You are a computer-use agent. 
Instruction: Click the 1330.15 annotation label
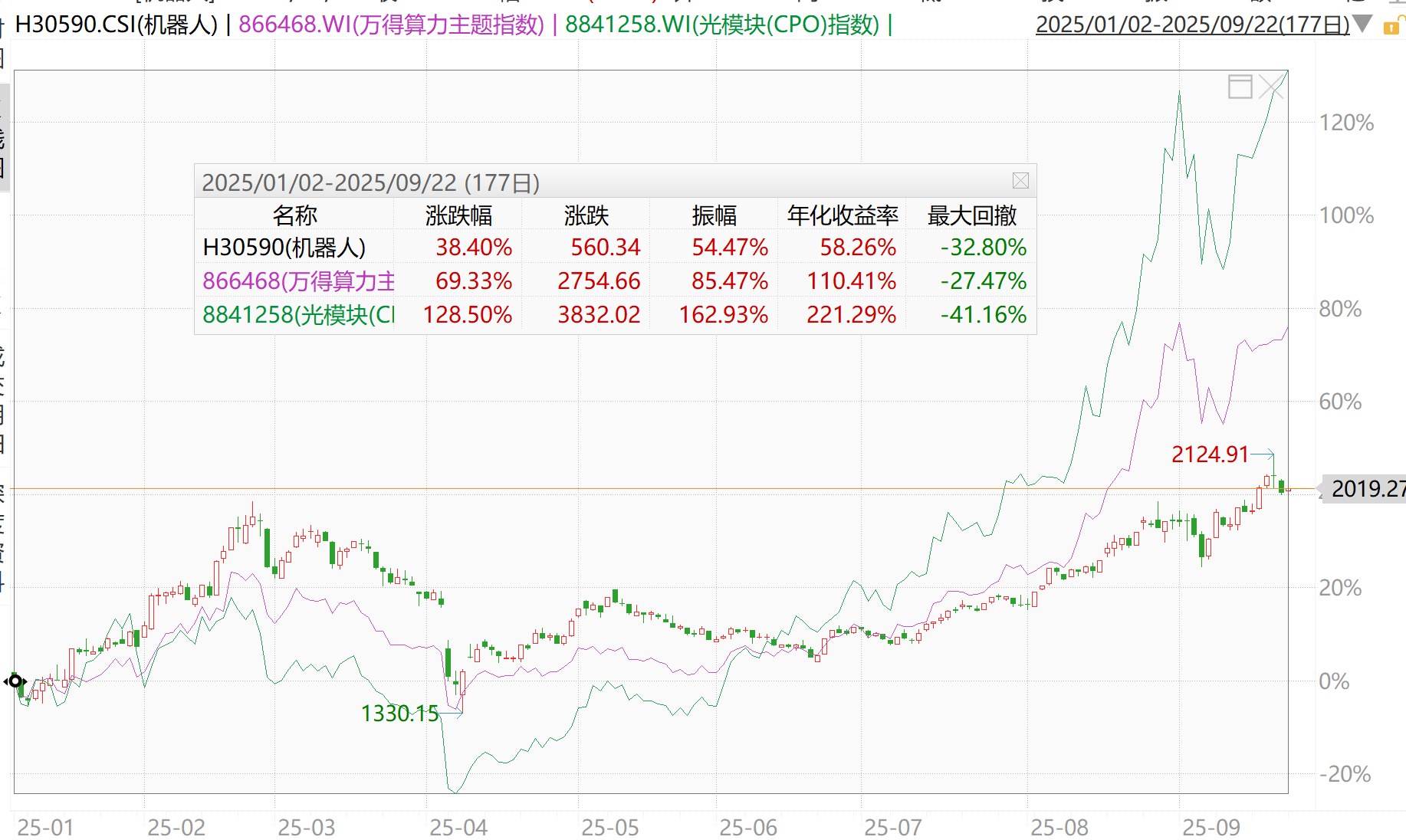(x=399, y=713)
